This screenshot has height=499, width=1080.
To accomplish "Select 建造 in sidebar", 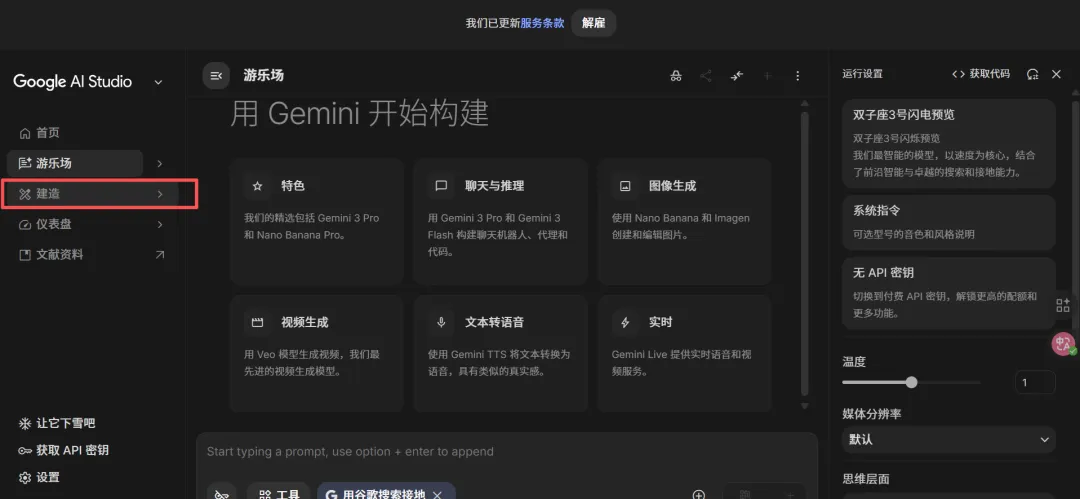I will point(92,194).
